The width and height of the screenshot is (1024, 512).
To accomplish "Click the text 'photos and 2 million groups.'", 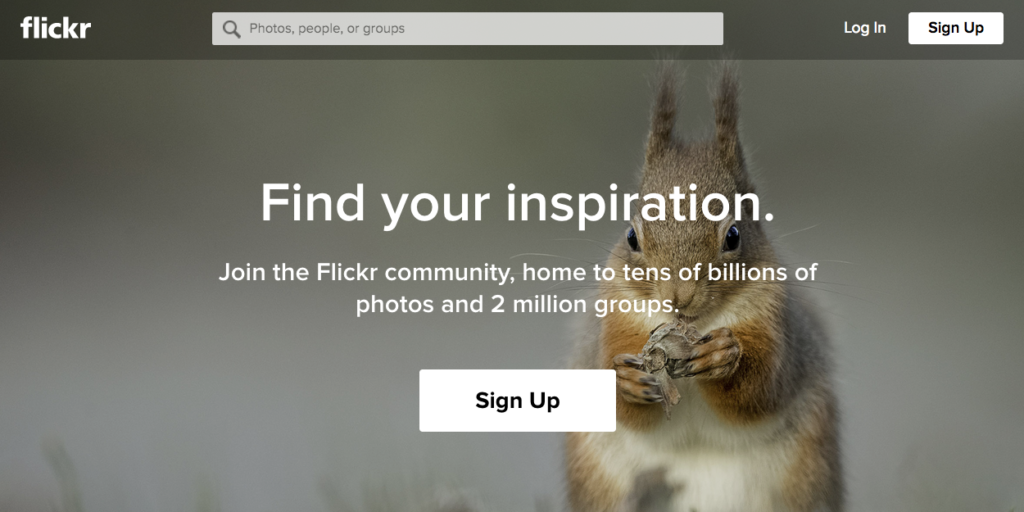I will click(518, 304).
